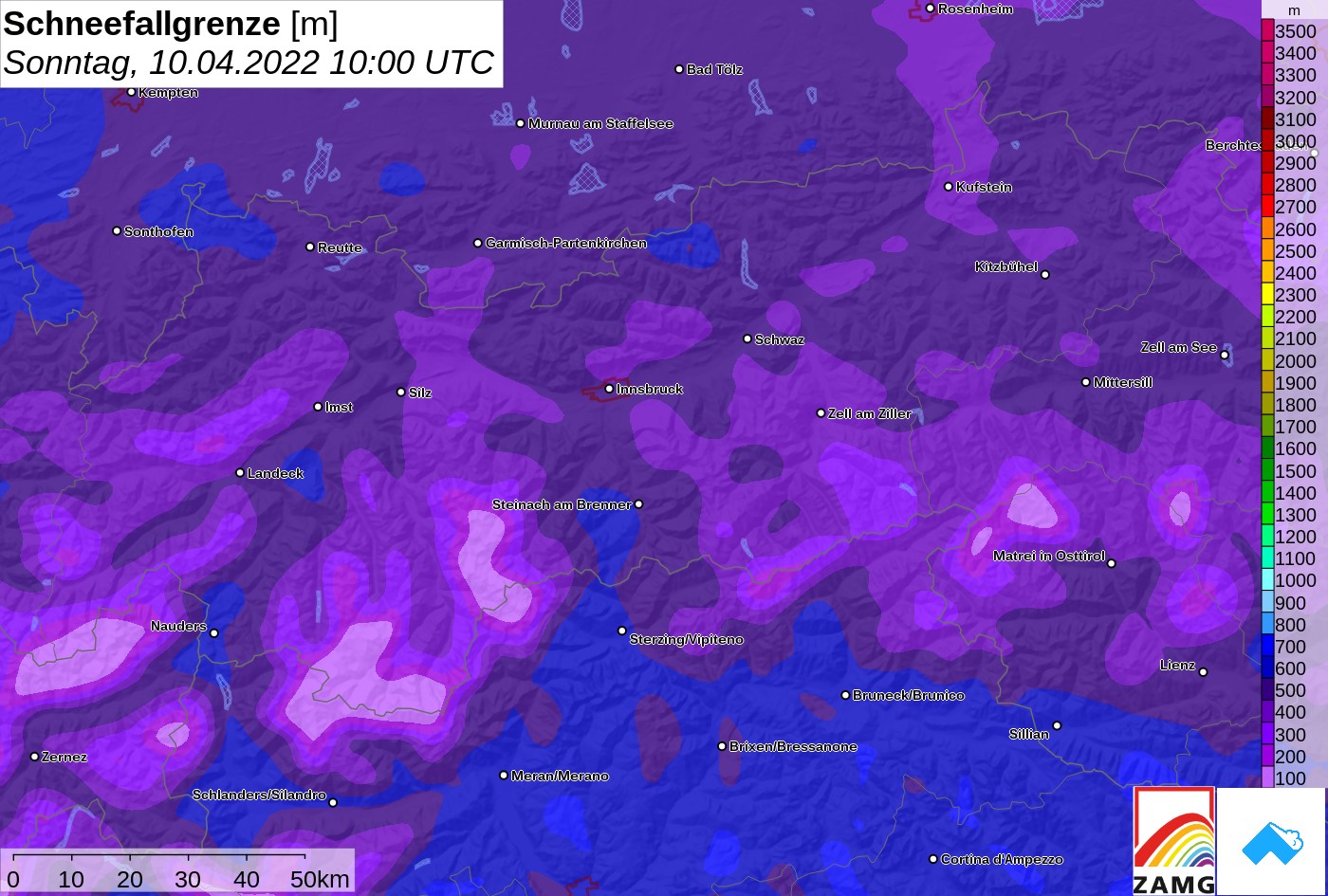The height and width of the screenshot is (896, 1328).
Task: Click the legend value '3200'
Action: coord(1296,98)
